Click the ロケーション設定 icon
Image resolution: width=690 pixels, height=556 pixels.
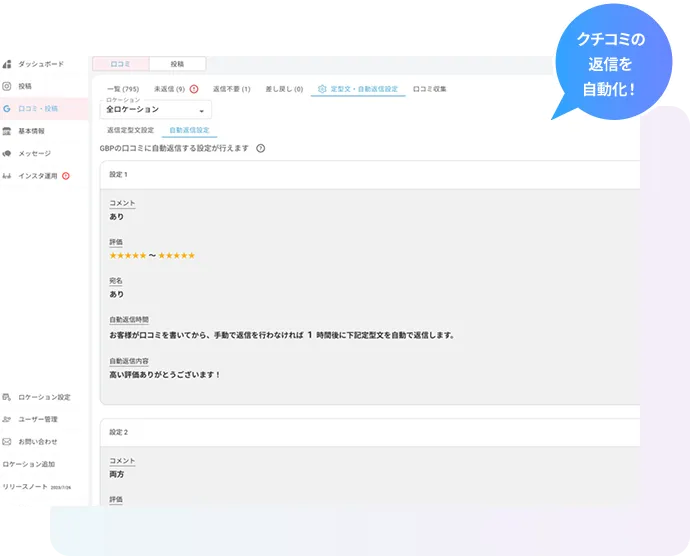[7, 397]
